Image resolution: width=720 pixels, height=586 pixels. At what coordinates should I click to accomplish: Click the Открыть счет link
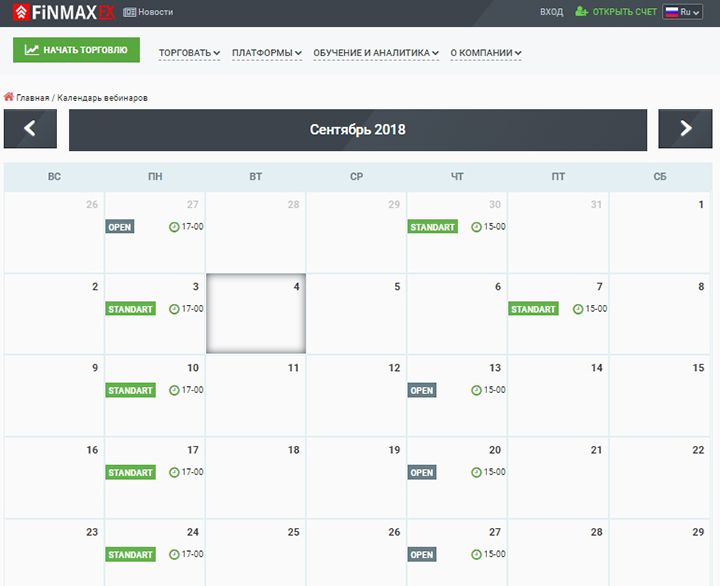tap(624, 12)
